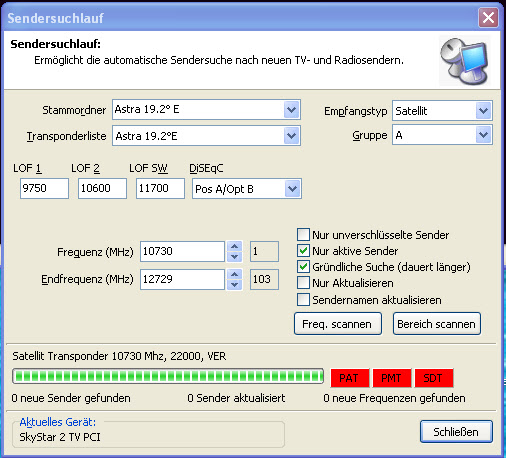Check the Nur Aktualisieren box
506x458 pixels.
click(303, 283)
